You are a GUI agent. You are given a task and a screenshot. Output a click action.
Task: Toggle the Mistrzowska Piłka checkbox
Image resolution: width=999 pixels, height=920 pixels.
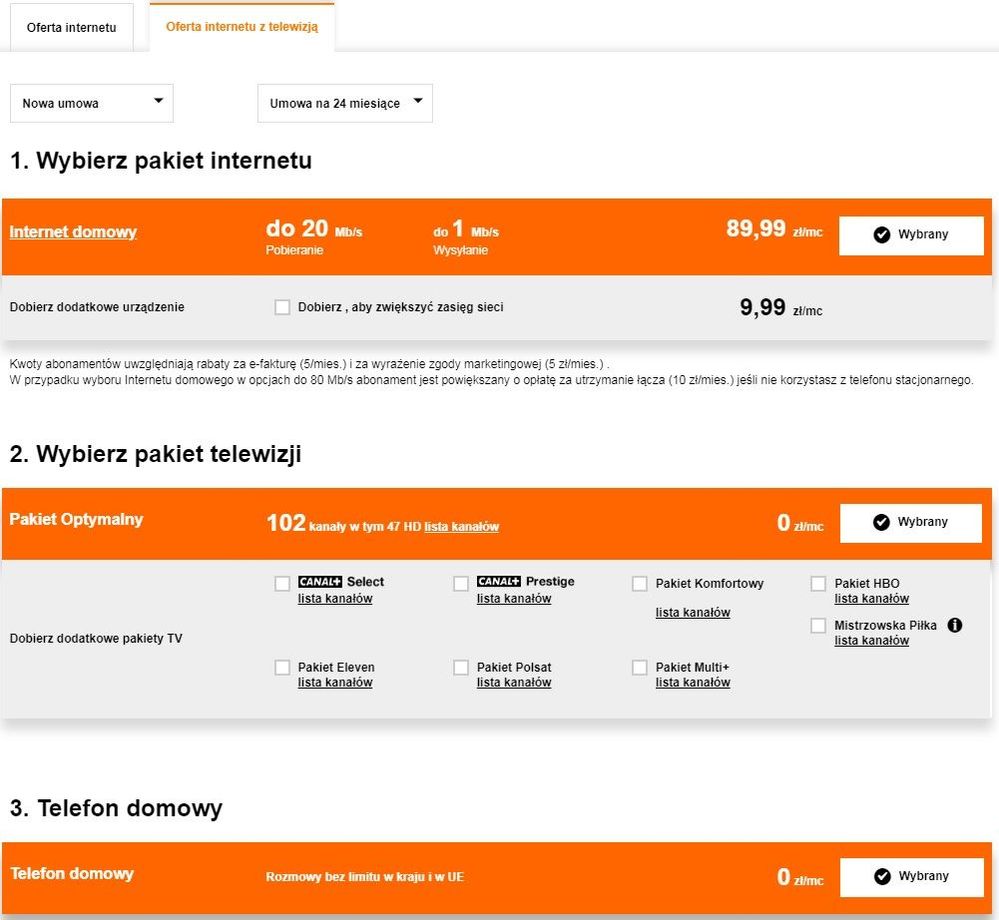point(819,626)
